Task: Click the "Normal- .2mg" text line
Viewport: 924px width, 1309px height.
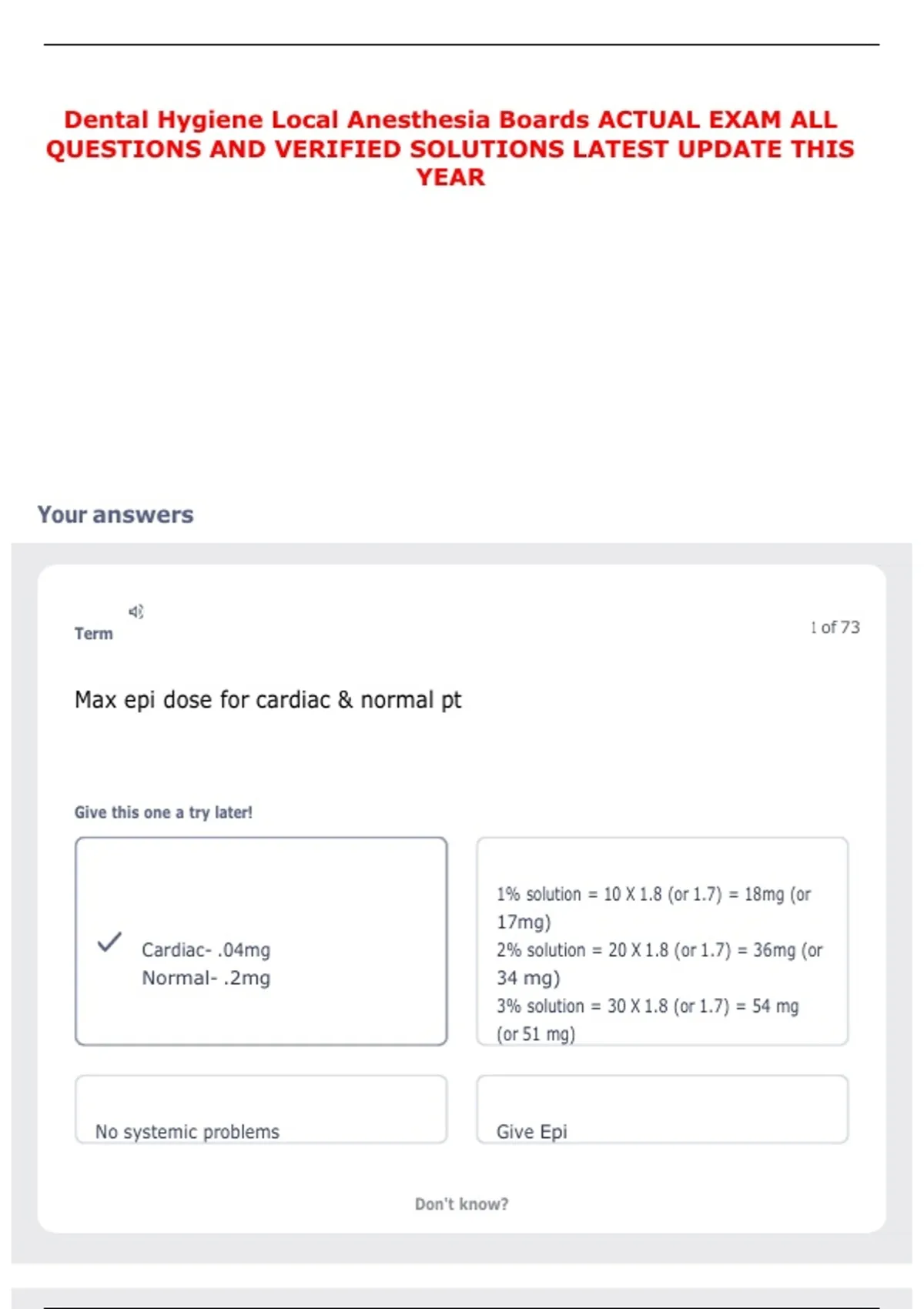Action: coord(206,978)
